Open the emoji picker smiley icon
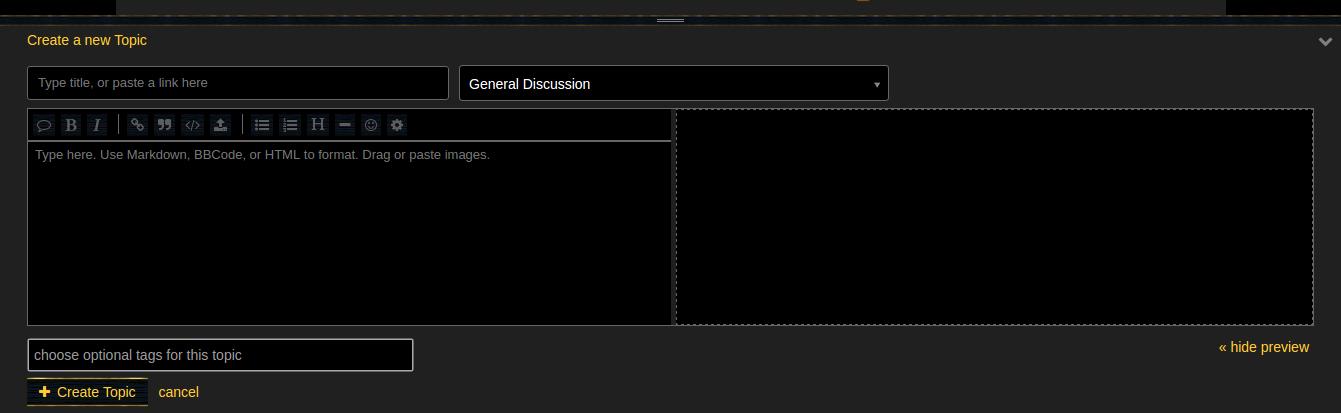The height and width of the screenshot is (413, 1341). (371, 125)
